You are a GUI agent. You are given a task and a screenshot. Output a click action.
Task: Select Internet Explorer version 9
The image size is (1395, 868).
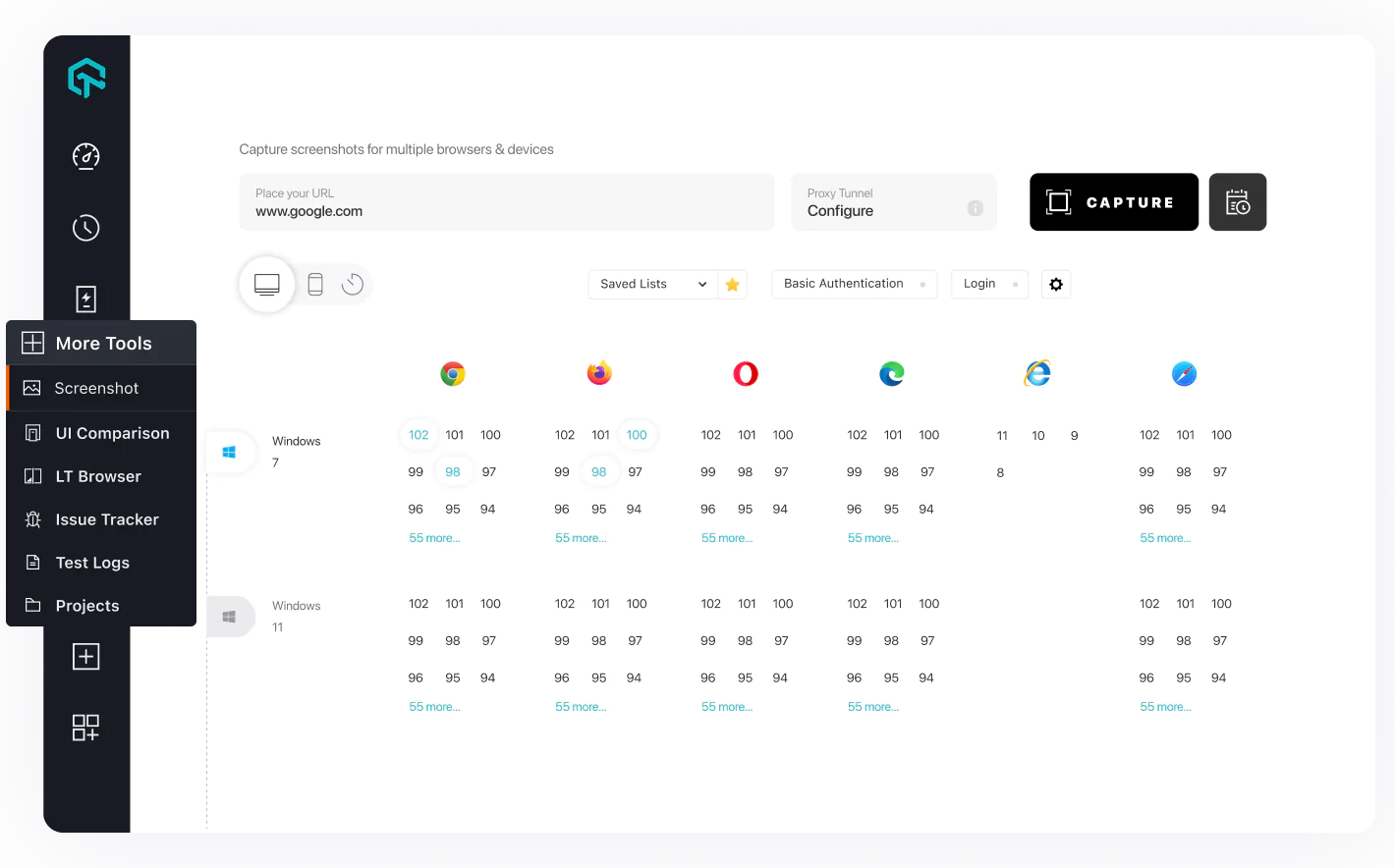point(1075,436)
